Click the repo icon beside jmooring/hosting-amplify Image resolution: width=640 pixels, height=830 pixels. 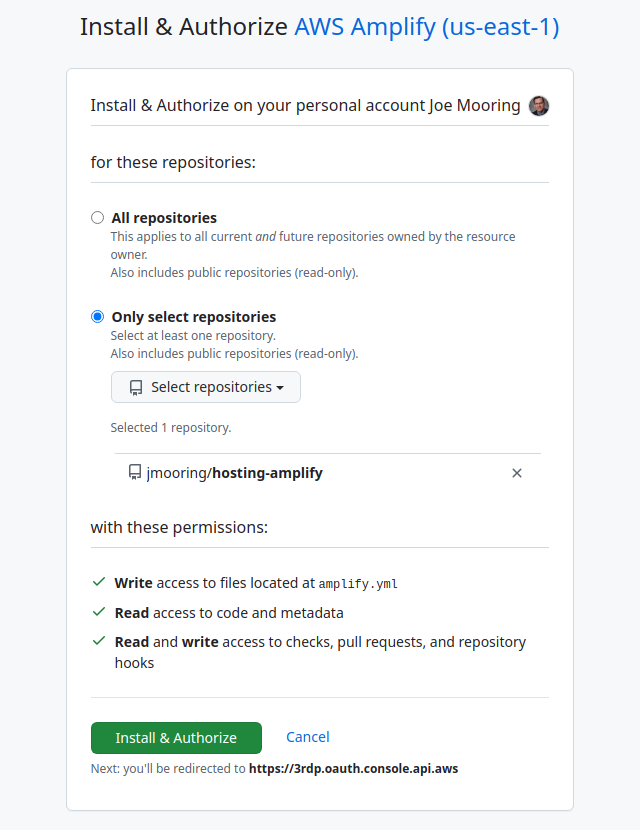click(135, 472)
